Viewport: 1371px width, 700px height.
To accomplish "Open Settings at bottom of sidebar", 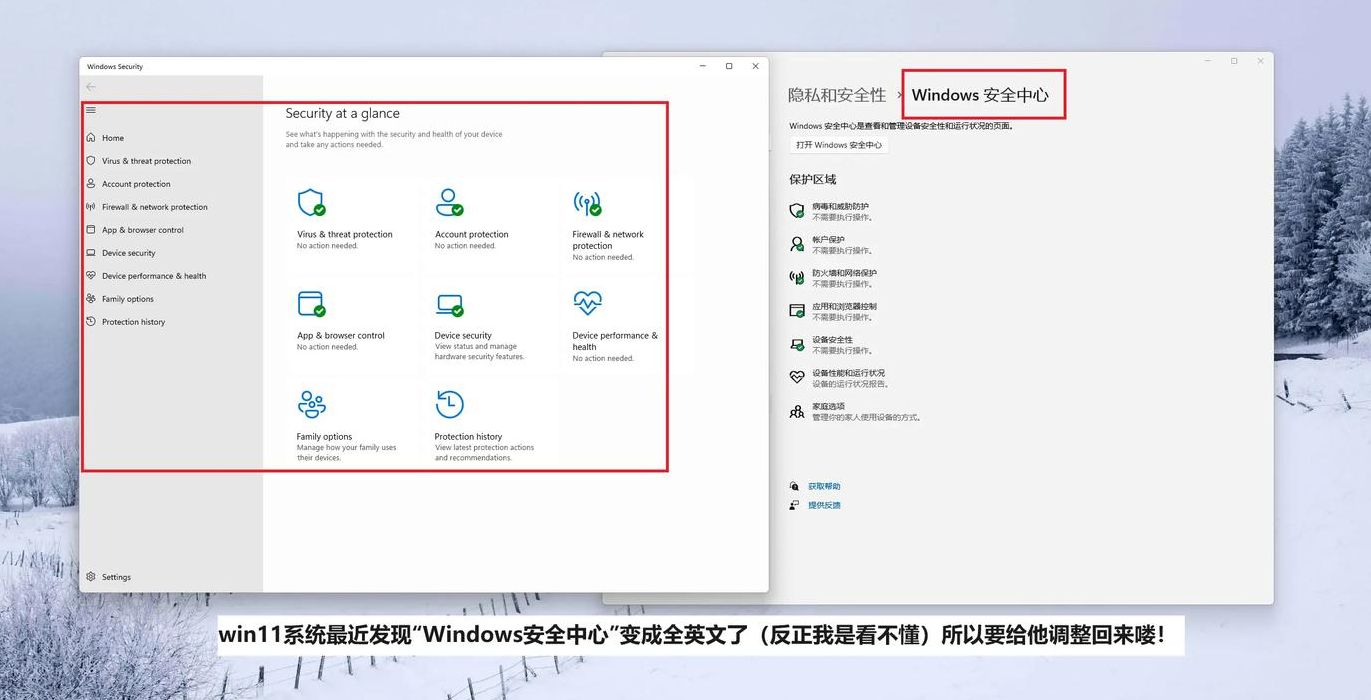I will tap(116, 577).
